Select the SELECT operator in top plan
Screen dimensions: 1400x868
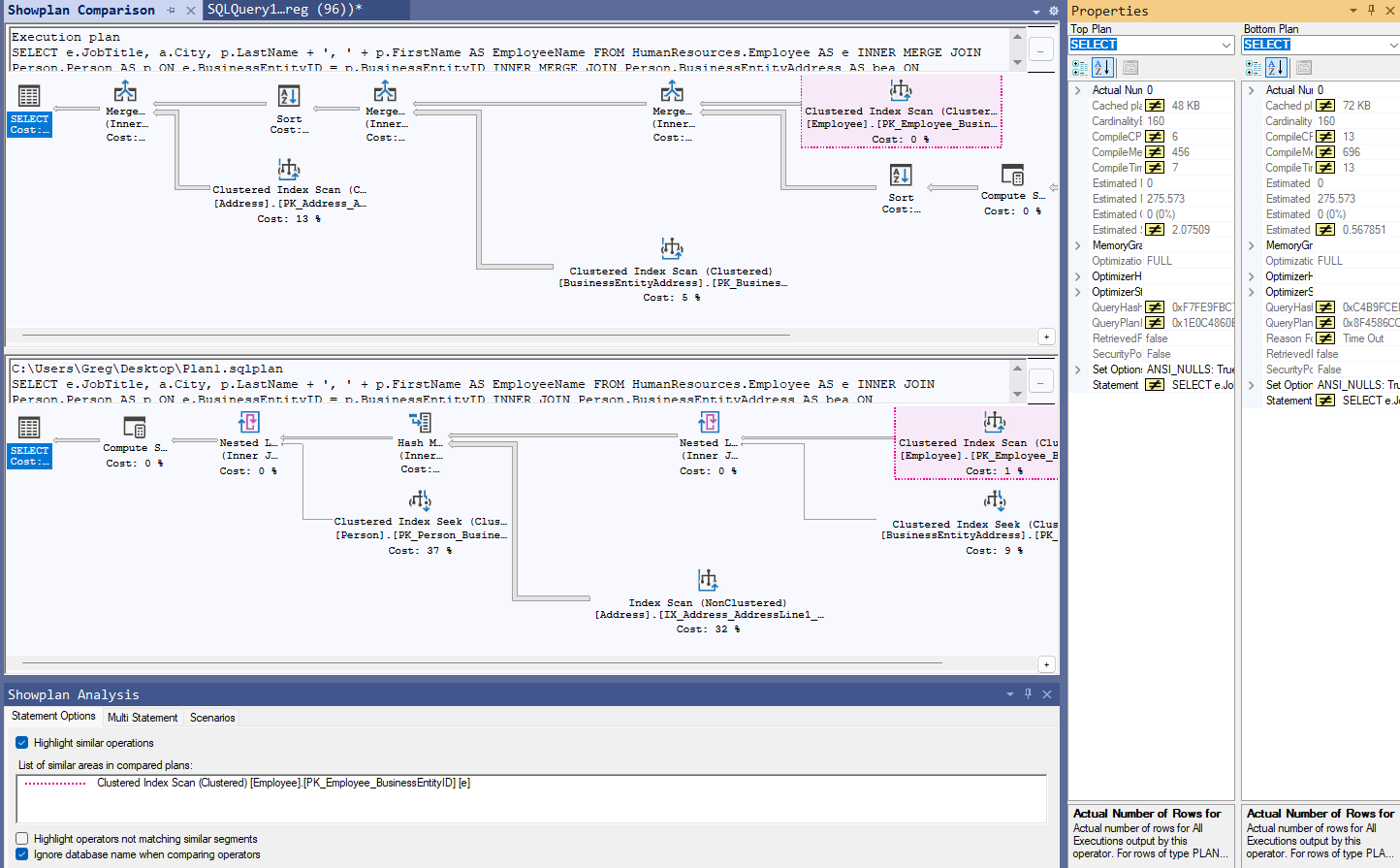[29, 111]
